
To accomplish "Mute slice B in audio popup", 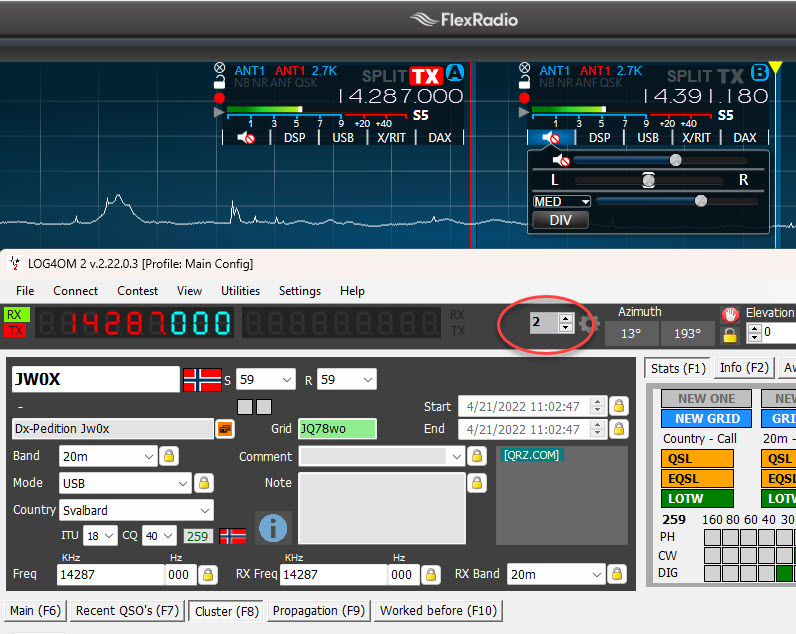I will tap(561, 160).
